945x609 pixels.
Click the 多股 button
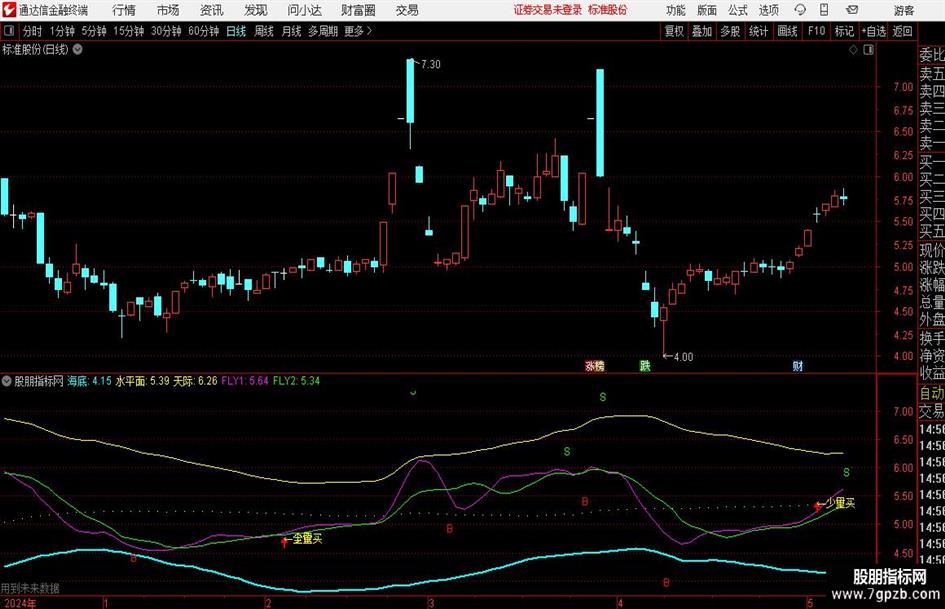point(730,31)
